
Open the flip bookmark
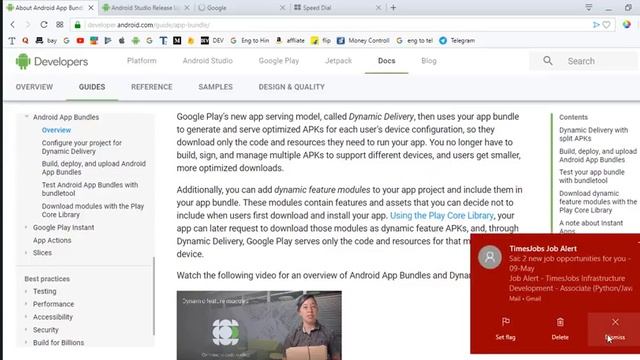321,40
